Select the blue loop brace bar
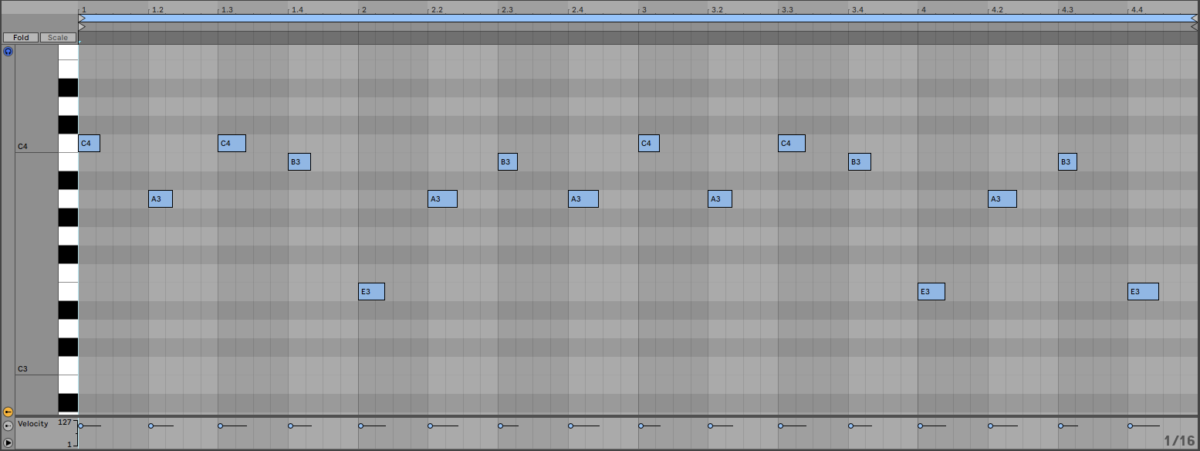Viewport: 1200px width, 451px height. click(639, 18)
